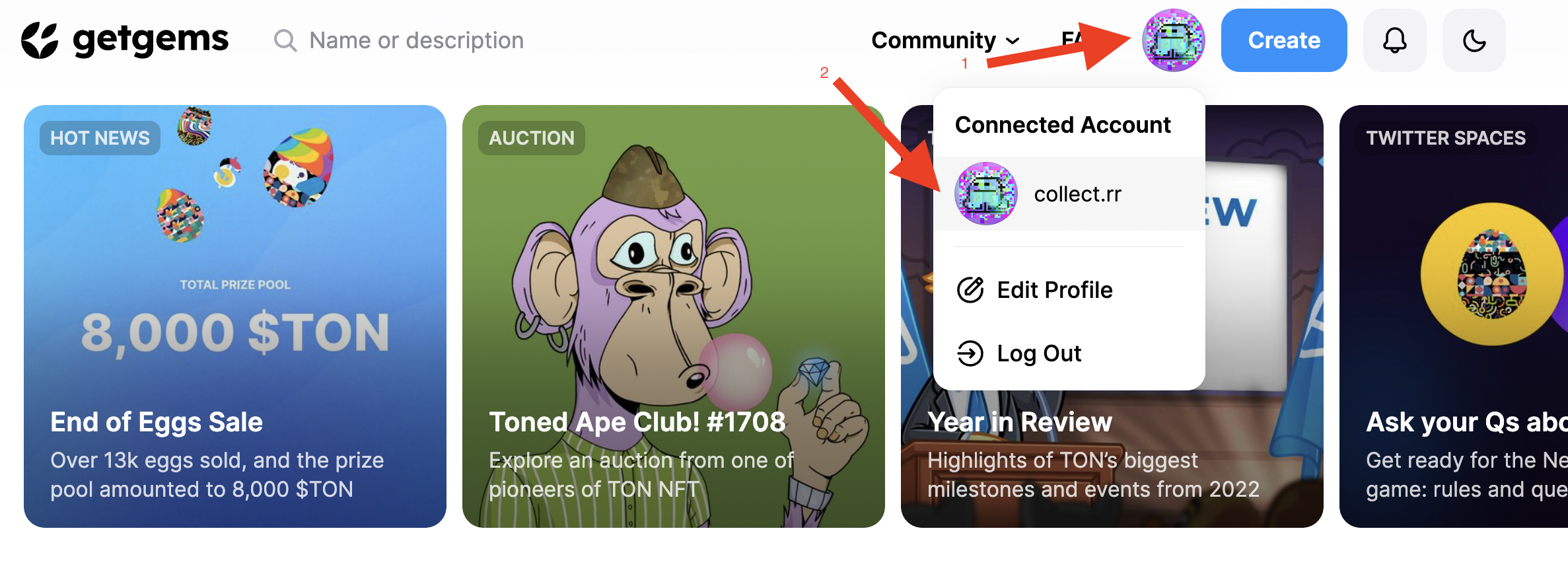The height and width of the screenshot is (580, 1568).
Task: Click the profile avatar in header
Action: coord(1173,40)
